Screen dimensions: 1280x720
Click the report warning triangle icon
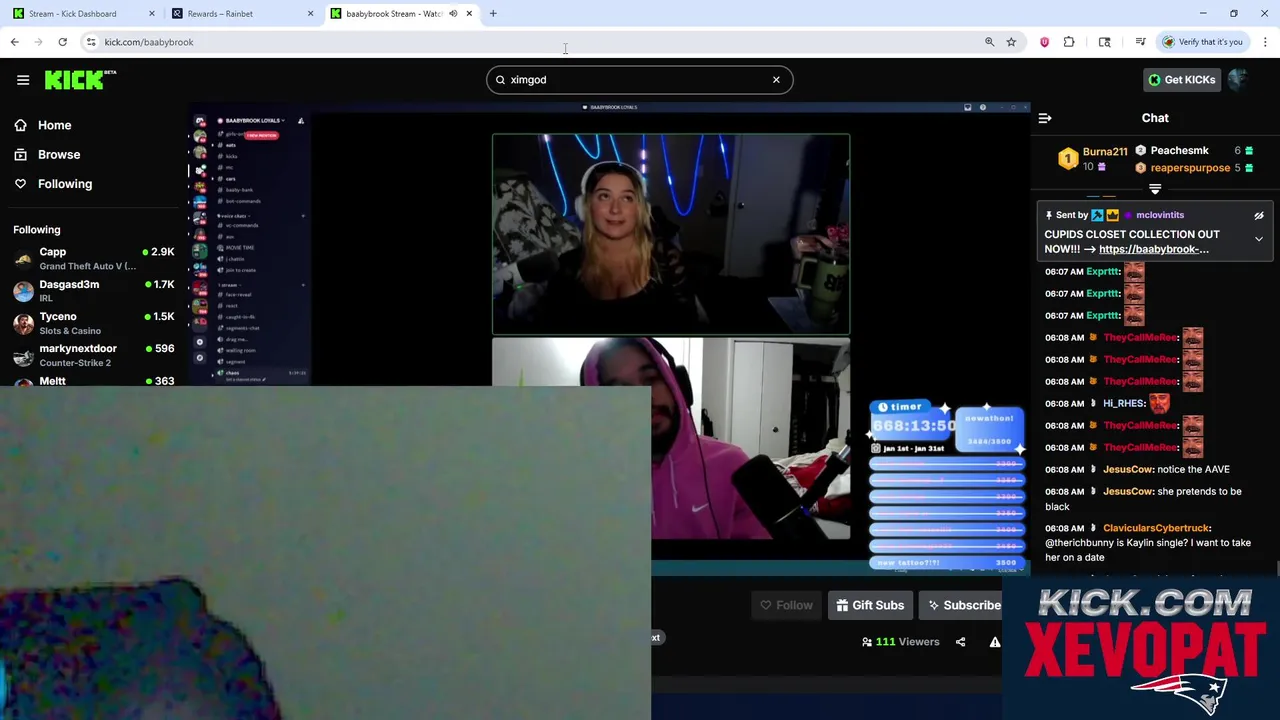(x=995, y=642)
